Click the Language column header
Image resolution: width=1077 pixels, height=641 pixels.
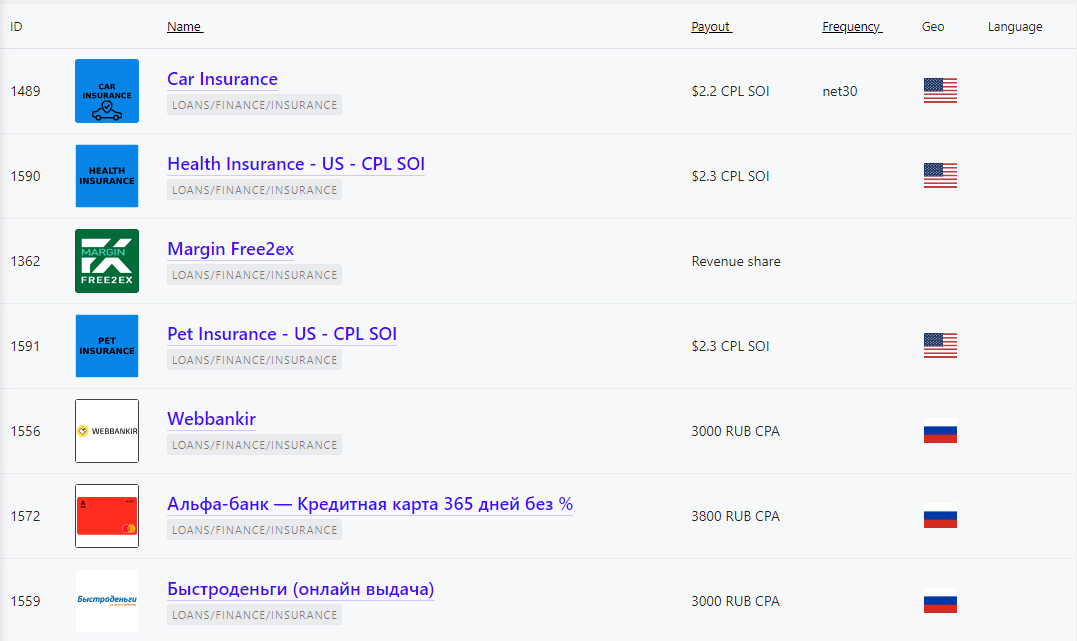[x=1014, y=26]
